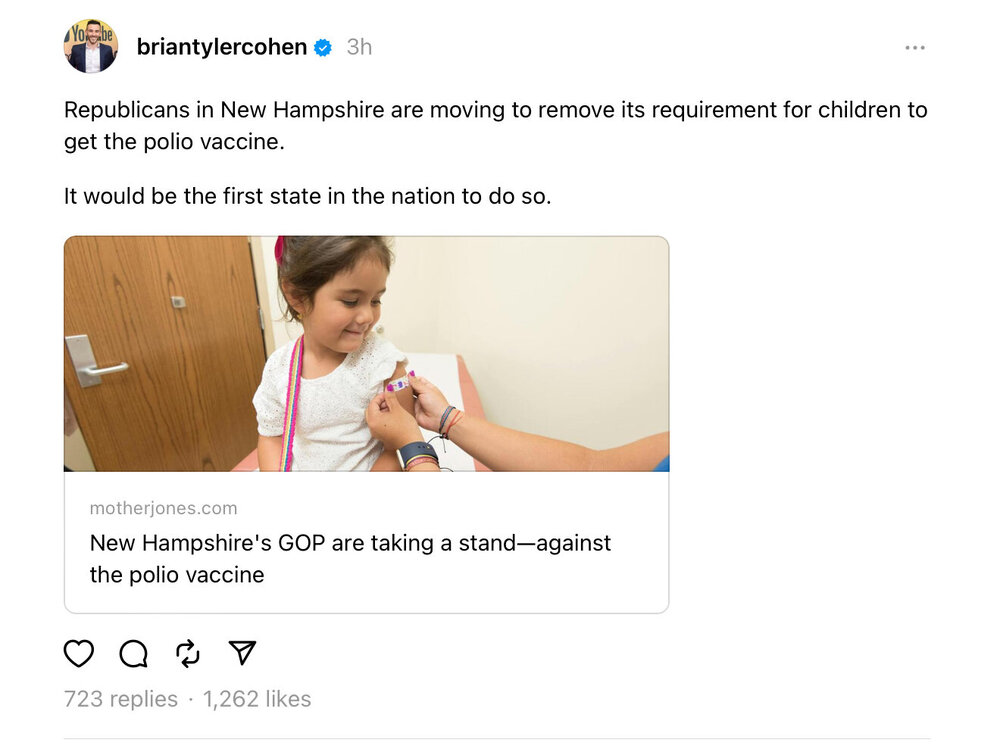View the 723 replies
This screenshot has width=1000, height=746.
120,699
